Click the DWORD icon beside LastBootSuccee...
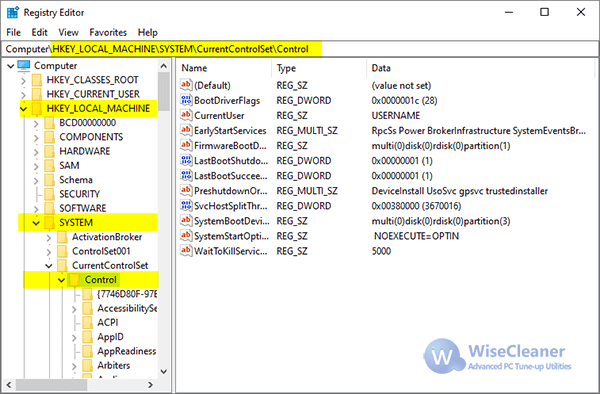This screenshot has height=394, width=600. tap(186, 176)
